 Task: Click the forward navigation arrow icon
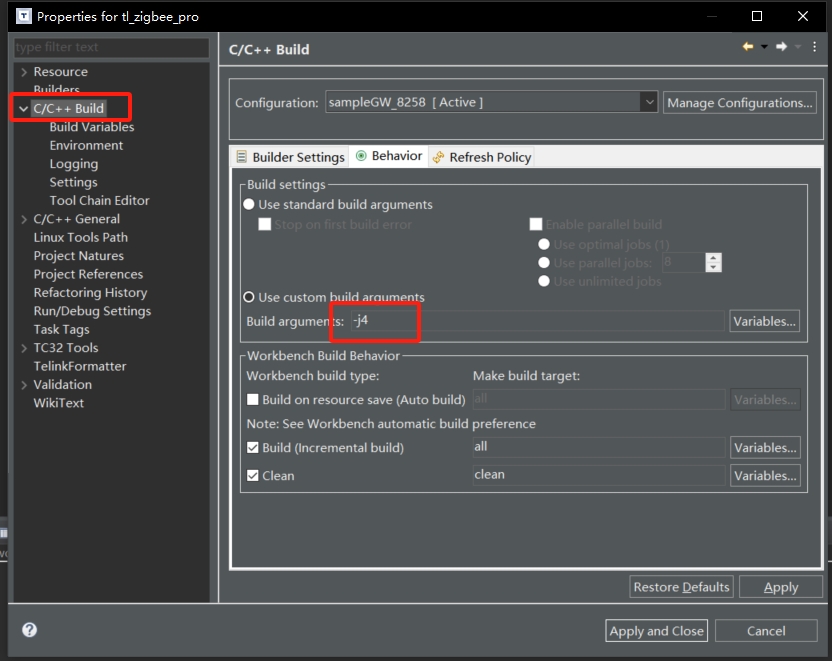pos(781,47)
